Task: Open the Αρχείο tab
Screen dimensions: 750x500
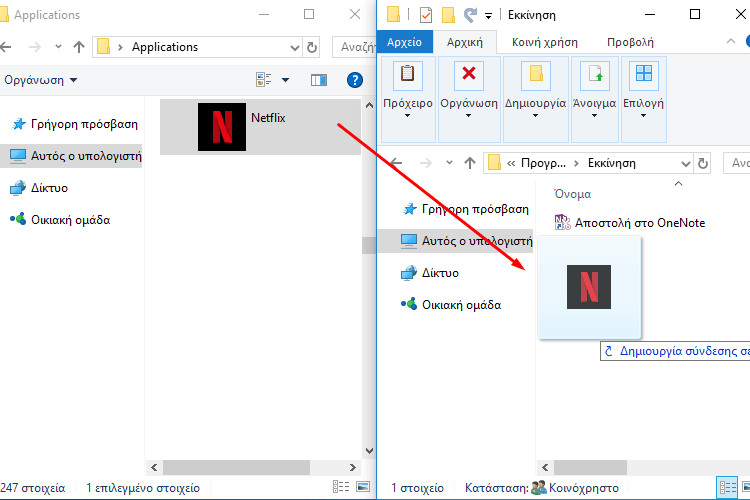Action: coord(404,42)
